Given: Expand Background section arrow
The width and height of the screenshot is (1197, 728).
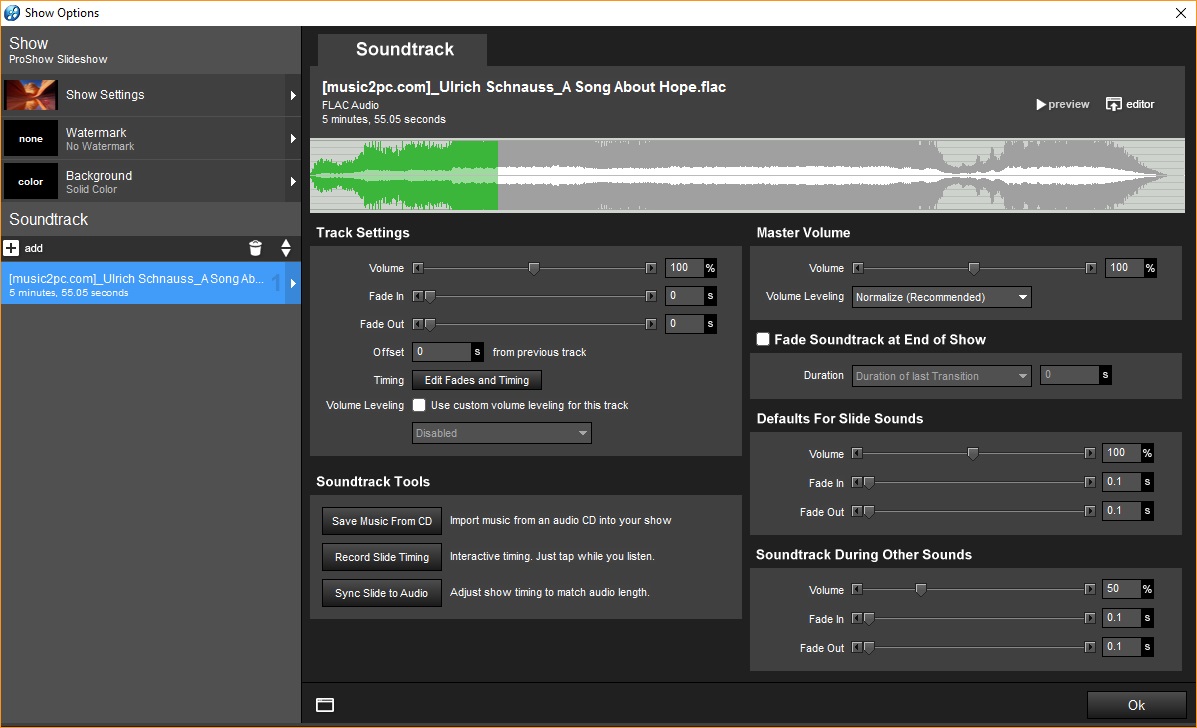Looking at the screenshot, I should pyautogui.click(x=292, y=182).
